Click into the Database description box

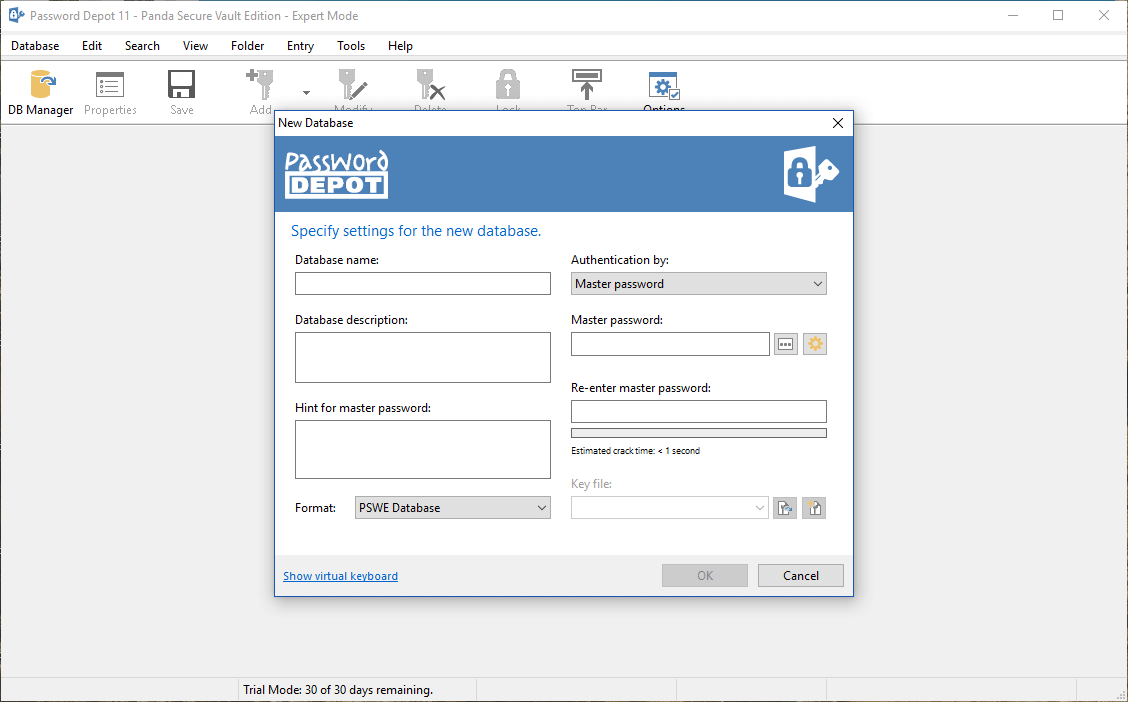point(423,357)
